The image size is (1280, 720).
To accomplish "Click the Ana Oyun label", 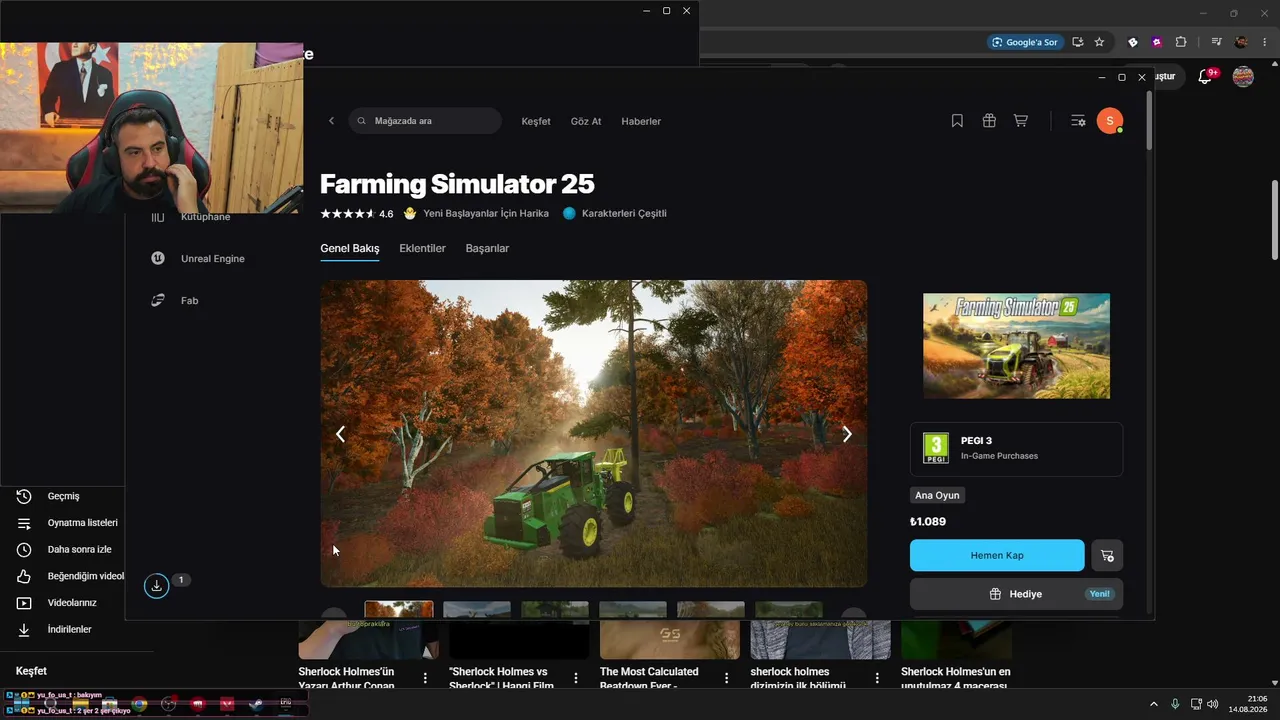I will coord(937,495).
